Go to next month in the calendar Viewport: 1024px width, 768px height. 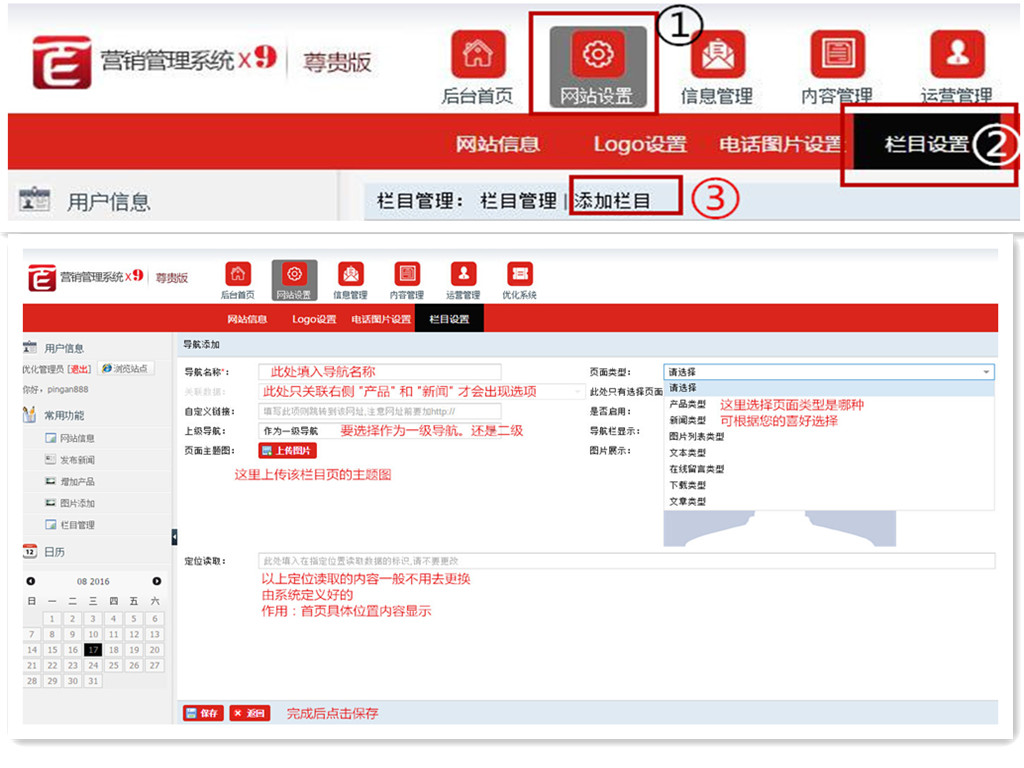156,581
